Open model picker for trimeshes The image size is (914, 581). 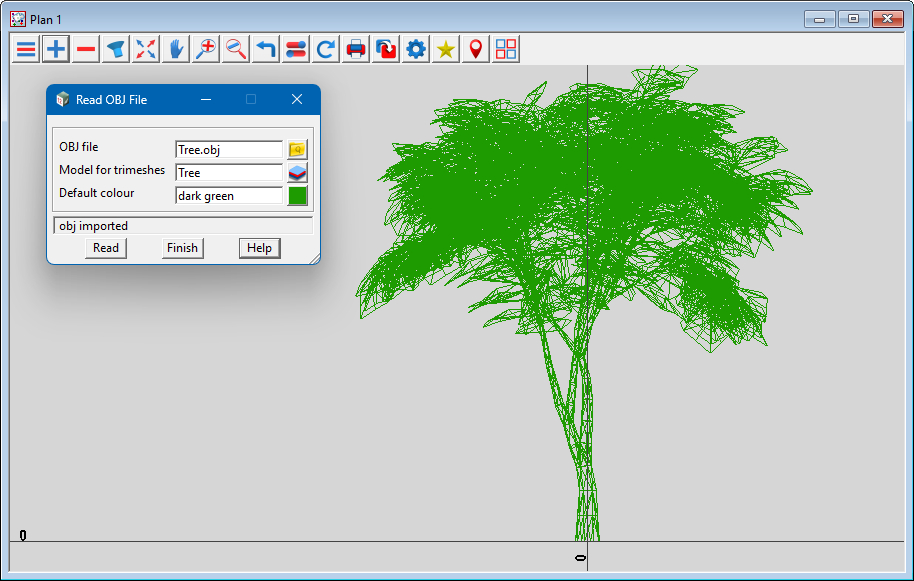tap(297, 173)
